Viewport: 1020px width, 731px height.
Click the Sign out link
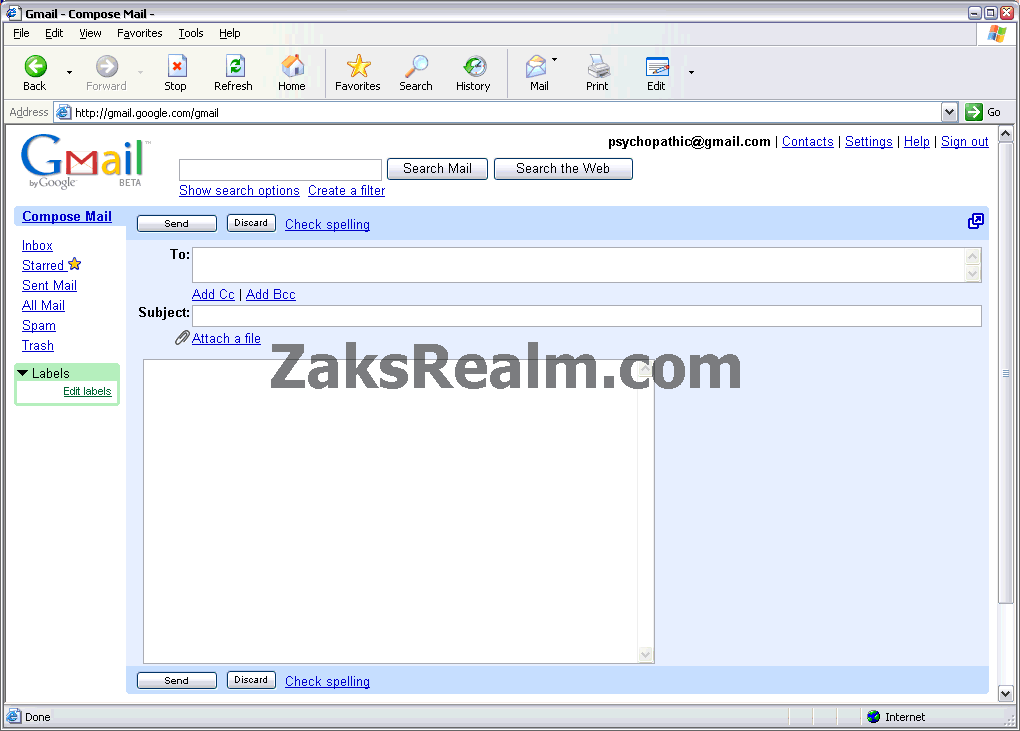pos(965,142)
